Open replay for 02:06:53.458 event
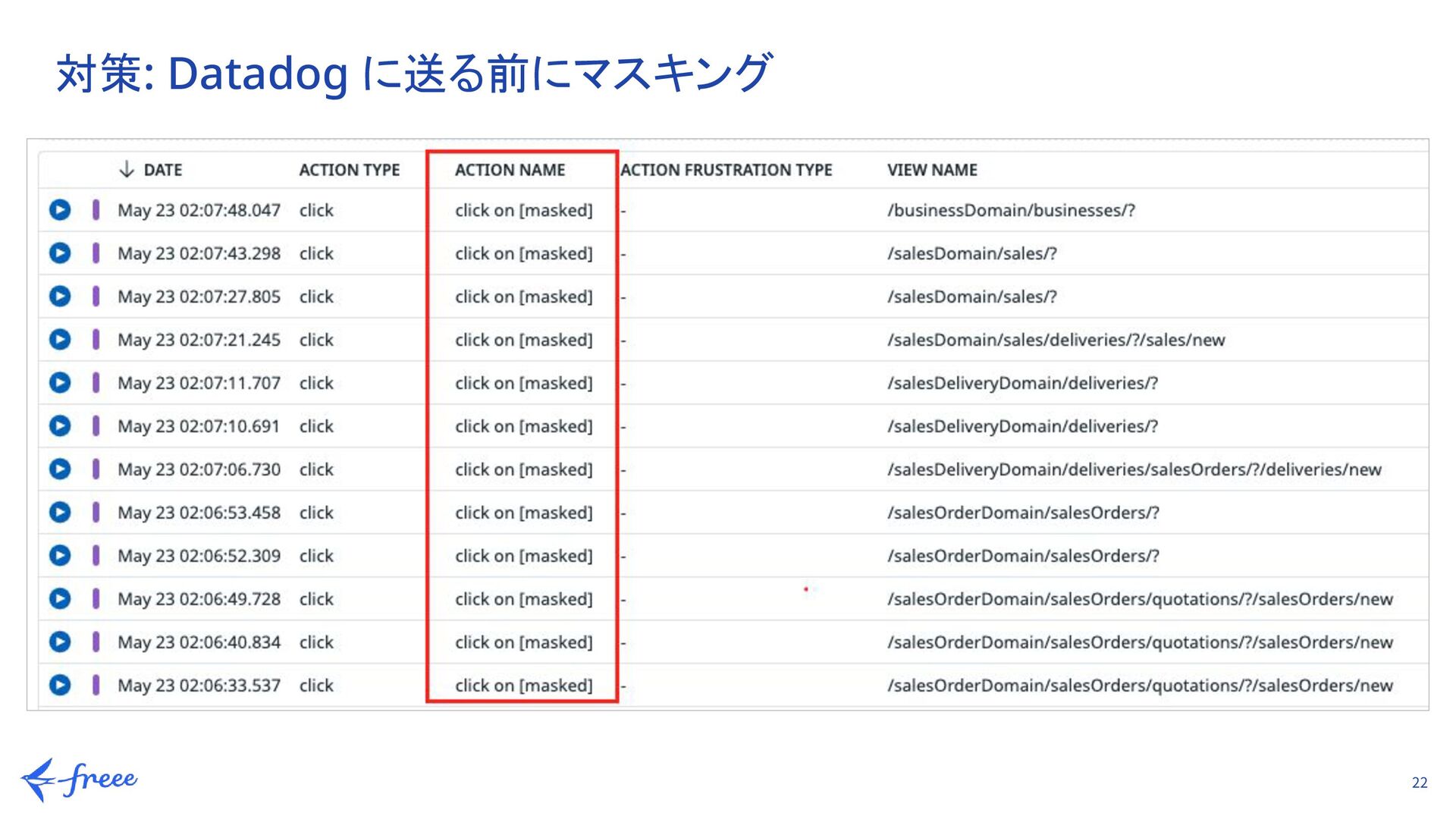This screenshot has width=1456, height=819. [x=60, y=513]
